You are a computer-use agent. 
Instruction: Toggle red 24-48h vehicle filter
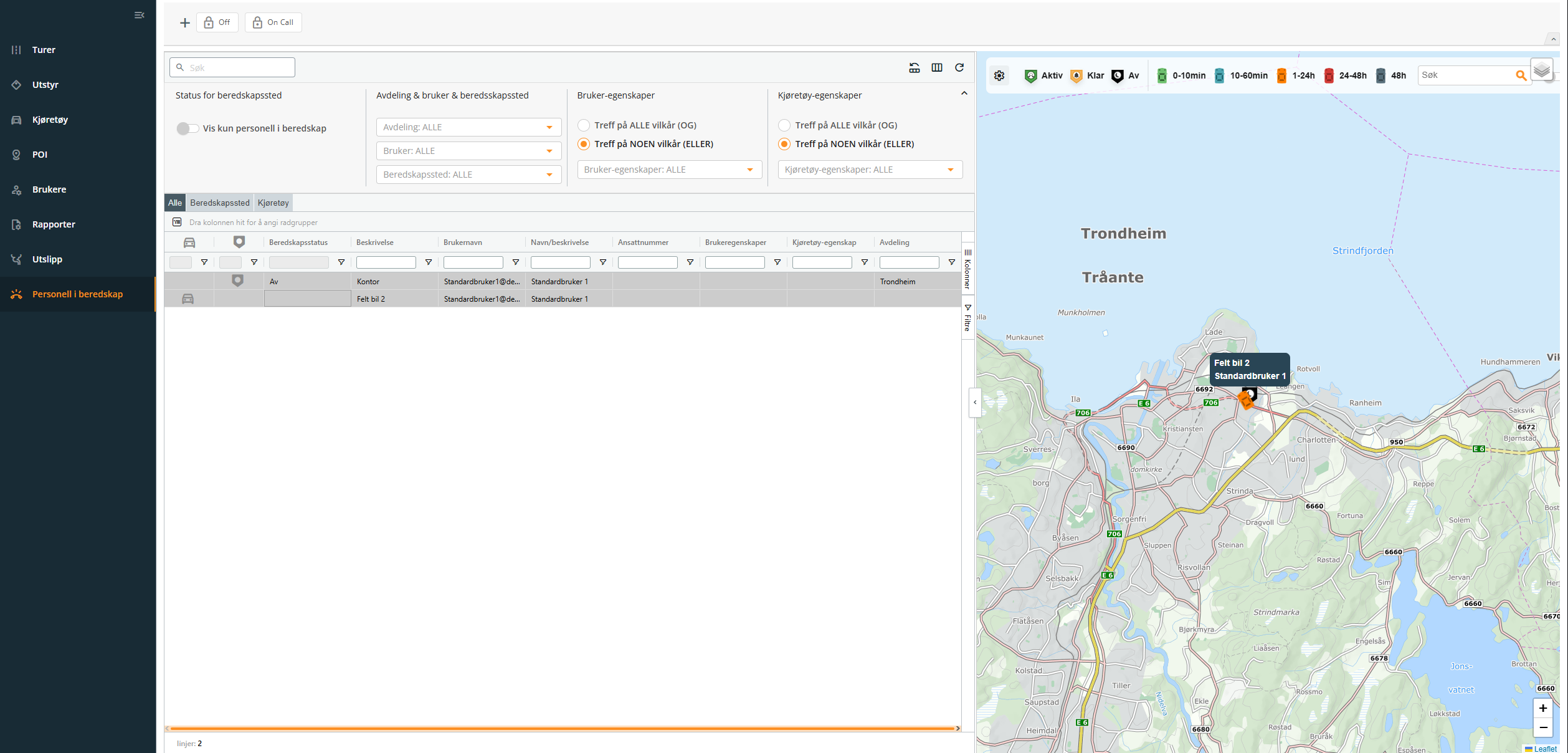pyautogui.click(x=1329, y=76)
